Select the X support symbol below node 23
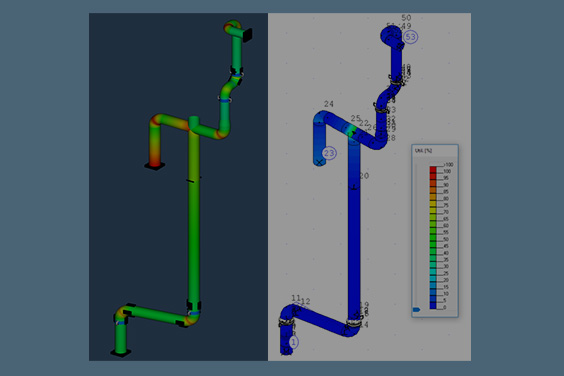The image size is (564, 376). [x=319, y=163]
